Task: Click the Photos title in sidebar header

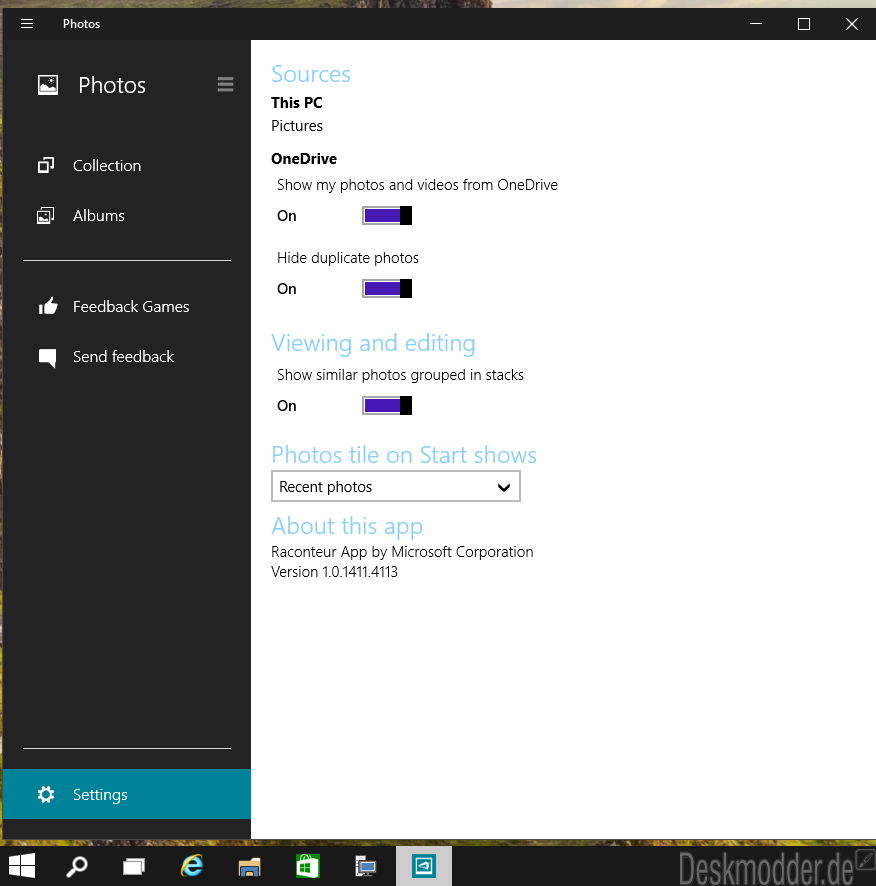Action: pos(112,85)
